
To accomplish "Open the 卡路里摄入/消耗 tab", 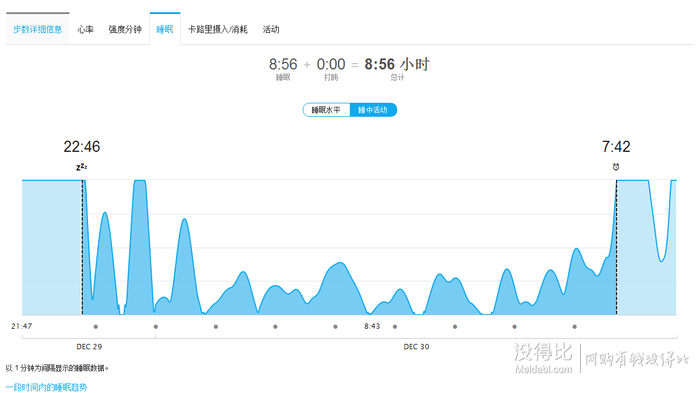I will click(218, 29).
